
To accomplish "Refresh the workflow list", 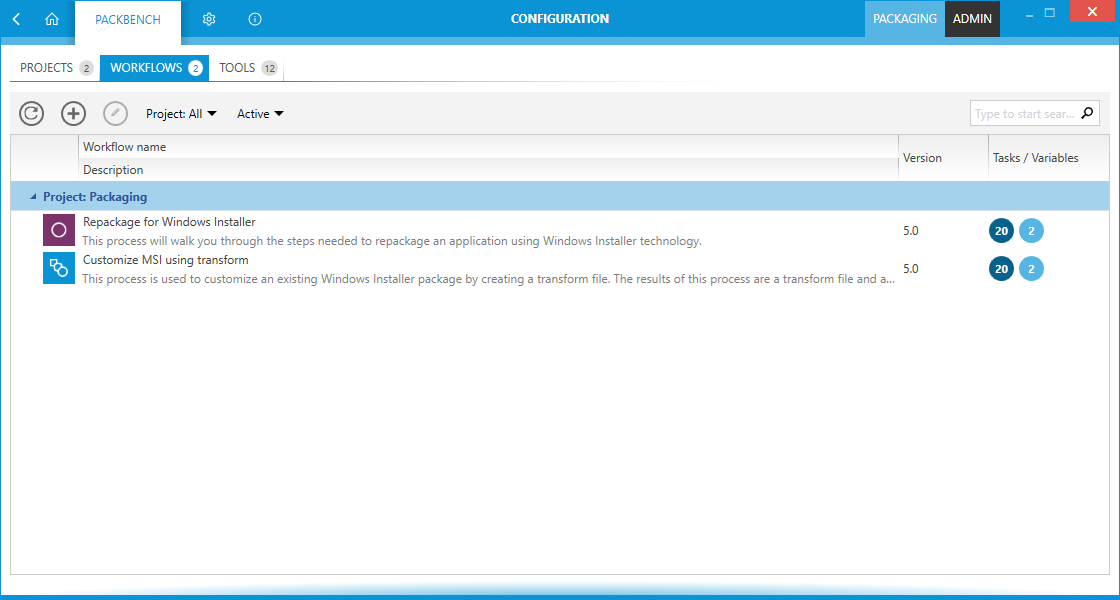I will coord(31,113).
